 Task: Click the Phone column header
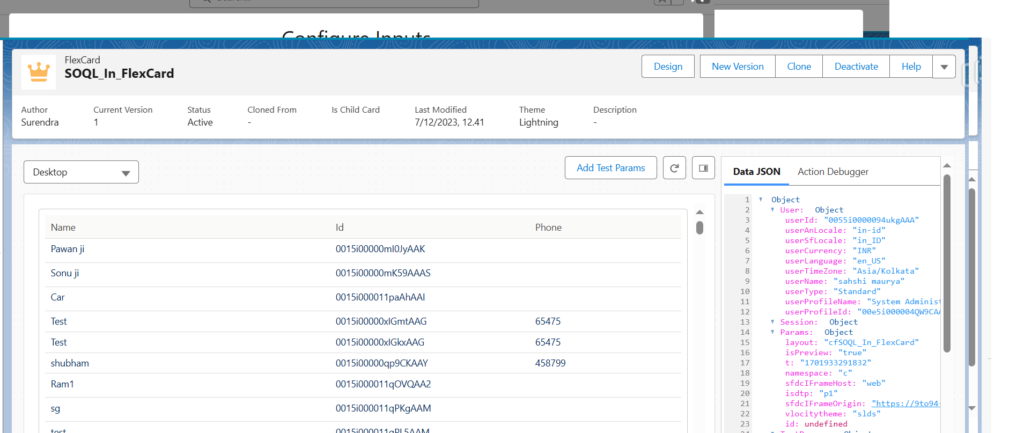549,227
